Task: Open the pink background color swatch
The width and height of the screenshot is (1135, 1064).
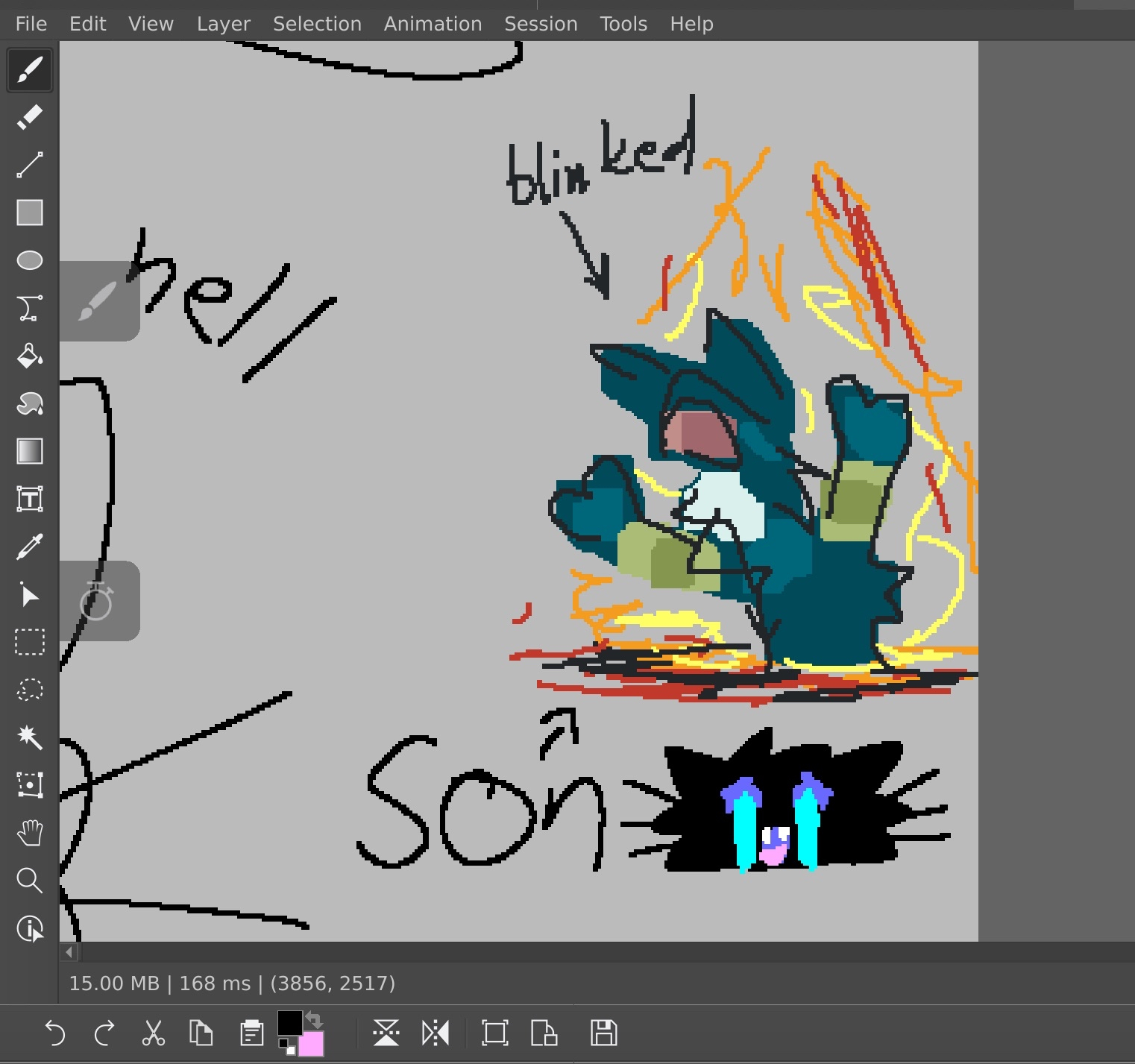Action: [312, 1045]
